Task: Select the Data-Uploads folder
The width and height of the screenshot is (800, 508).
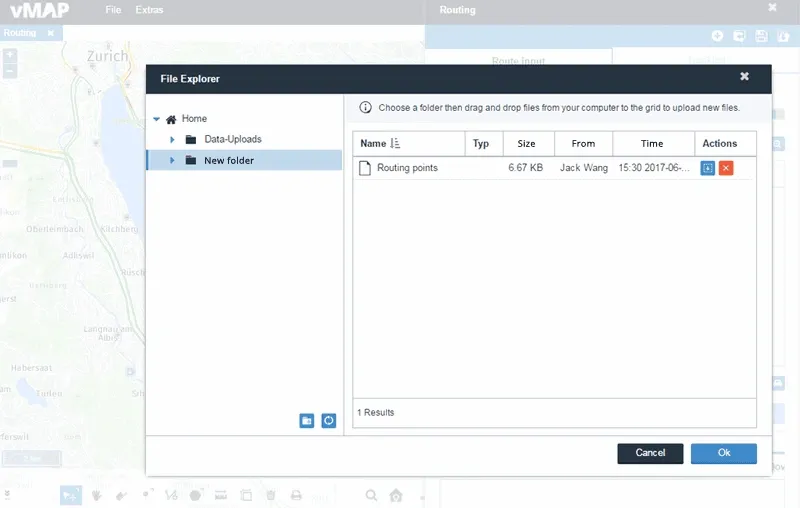Action: click(x=233, y=139)
